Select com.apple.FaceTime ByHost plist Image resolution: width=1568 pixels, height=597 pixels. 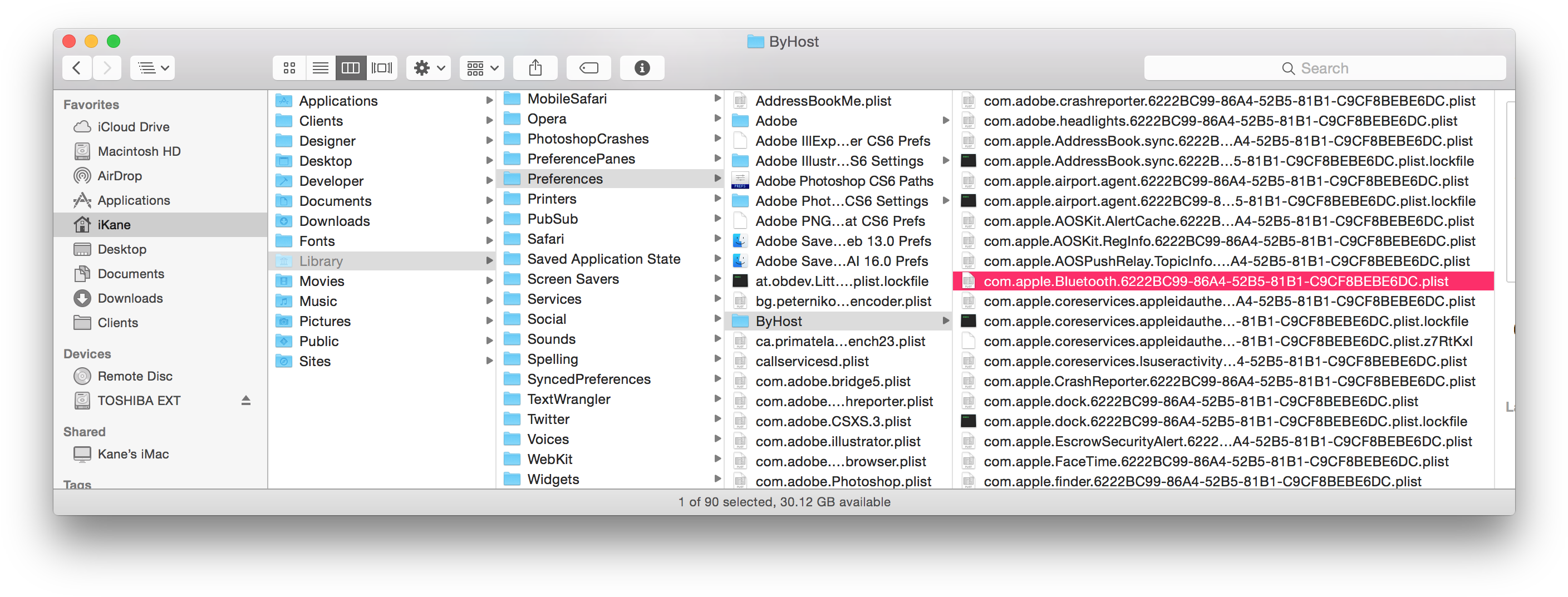[1223, 461]
